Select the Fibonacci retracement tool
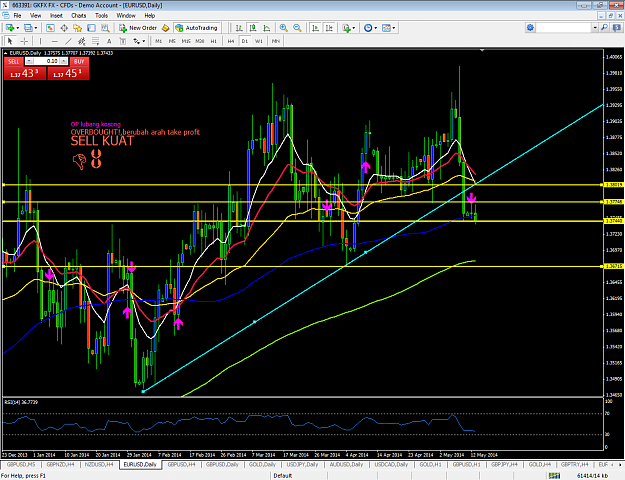 point(95,41)
